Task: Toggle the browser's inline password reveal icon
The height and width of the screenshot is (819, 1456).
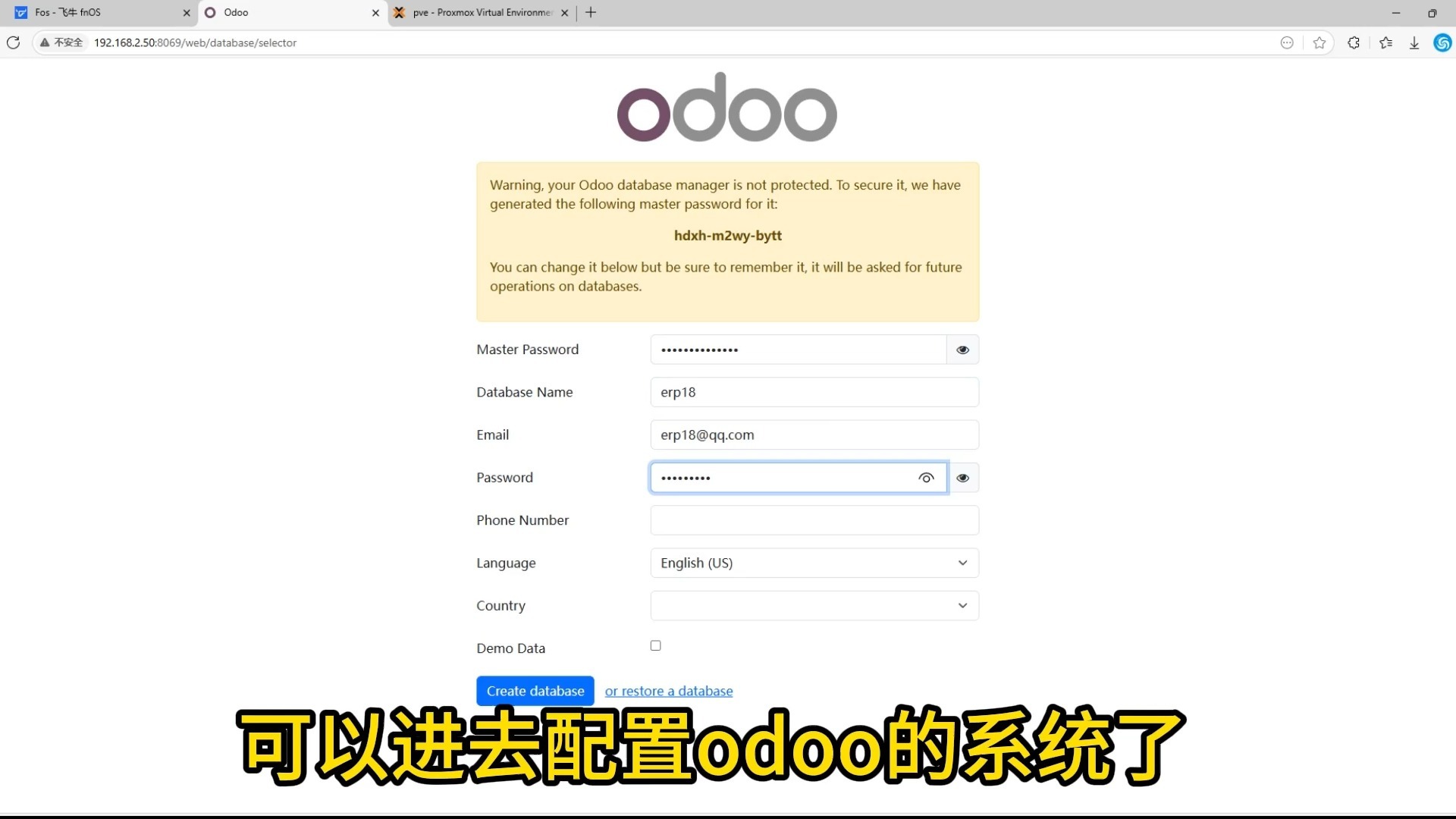Action: point(926,478)
